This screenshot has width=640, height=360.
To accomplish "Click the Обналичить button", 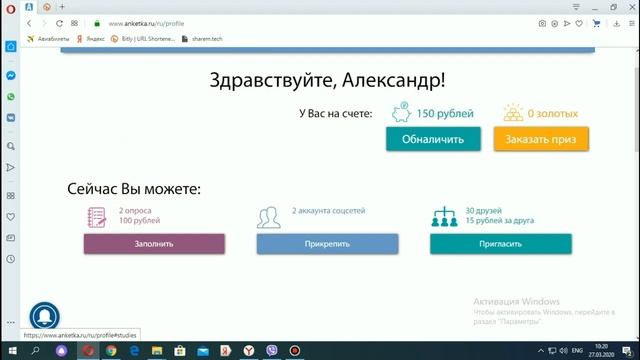I will pyautogui.click(x=433, y=139).
